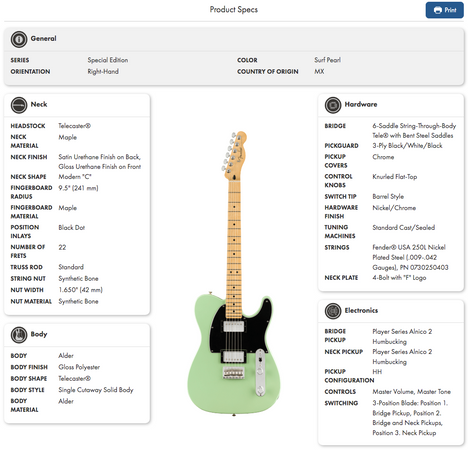Select the Chrome pickup covers value

383,157
